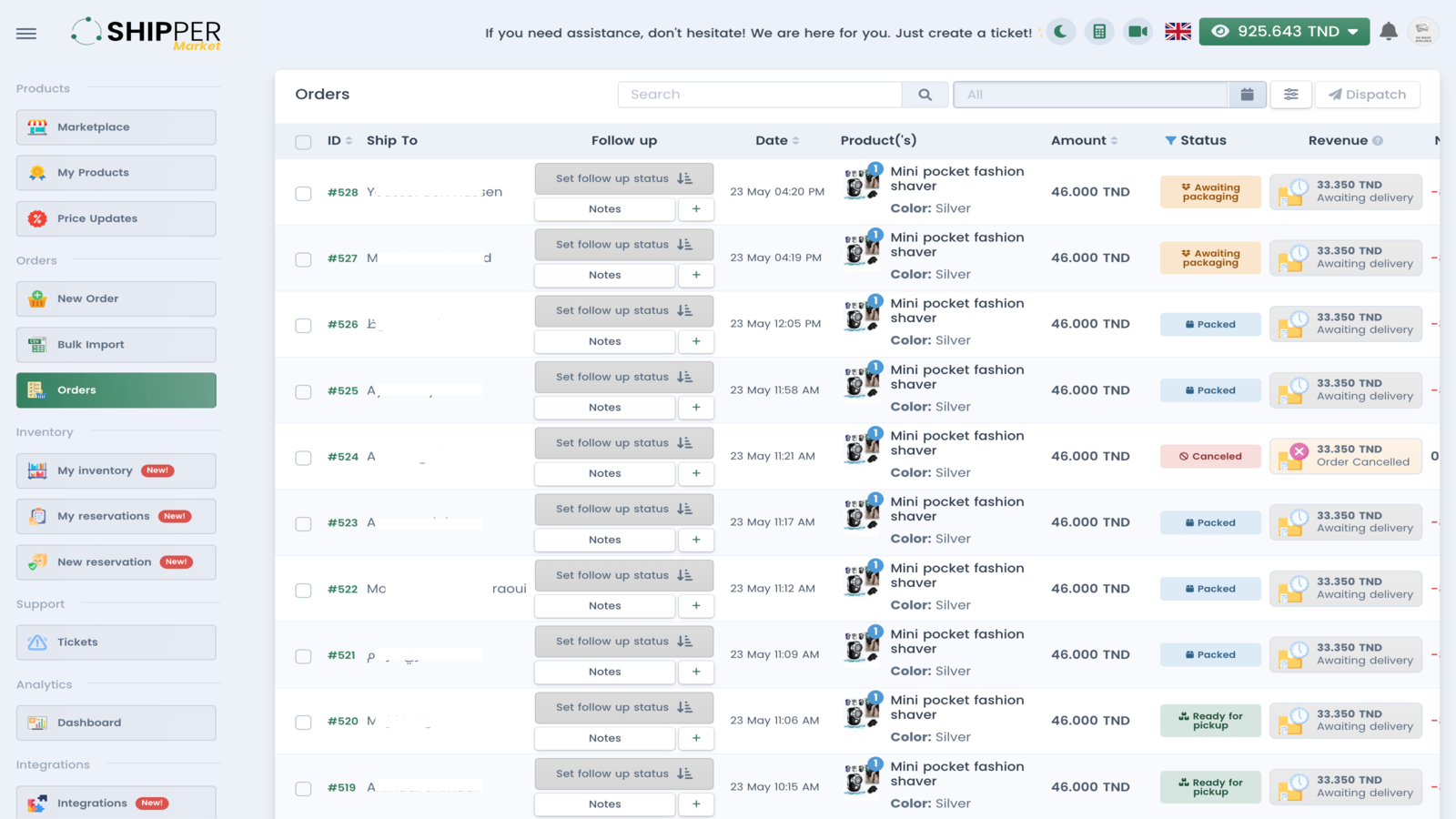Viewport: 1456px width, 819px height.
Task: Open Set follow up status for #521
Action: click(x=624, y=642)
